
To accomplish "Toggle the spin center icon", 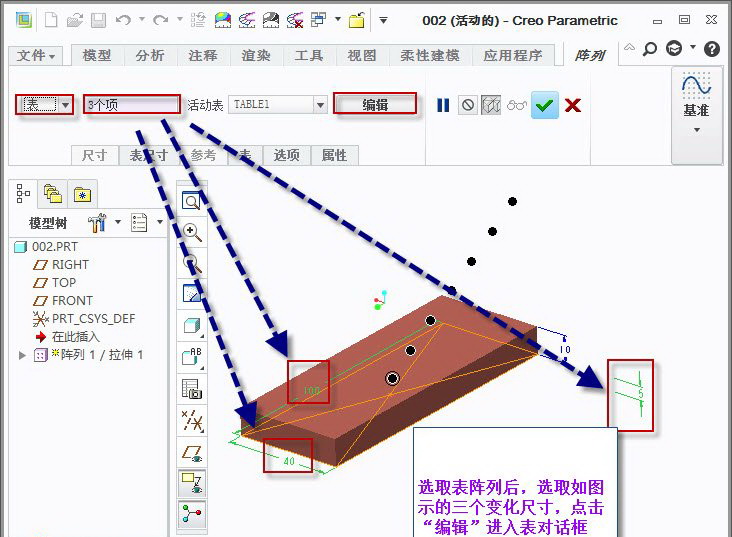I will [192, 514].
